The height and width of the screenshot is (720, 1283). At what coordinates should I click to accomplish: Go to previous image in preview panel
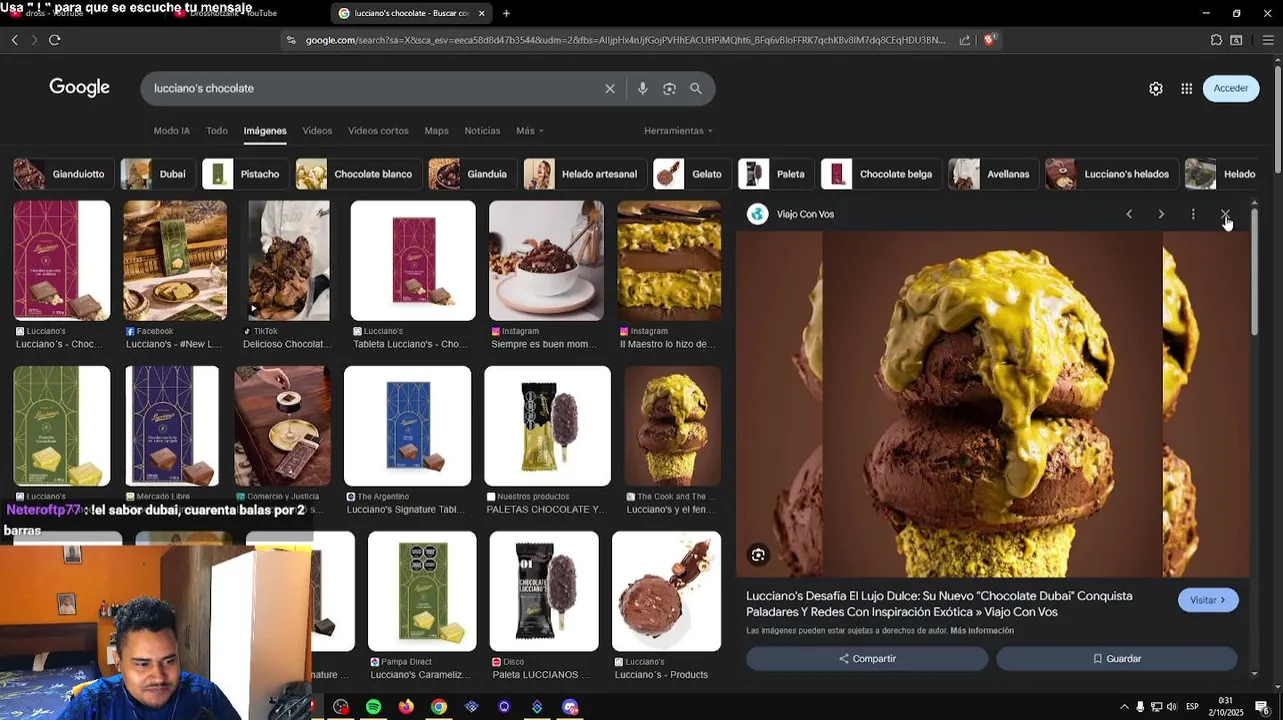pos(1129,214)
